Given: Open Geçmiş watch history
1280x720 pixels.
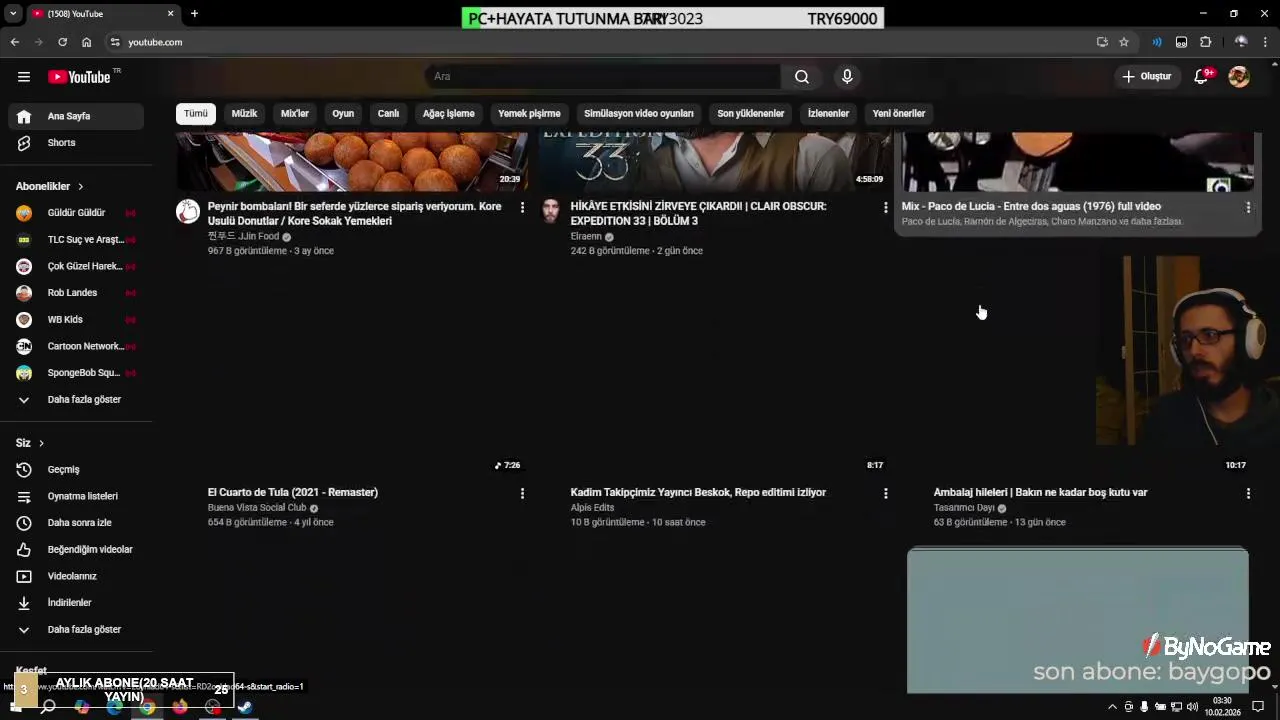Looking at the screenshot, I should 76,470.
